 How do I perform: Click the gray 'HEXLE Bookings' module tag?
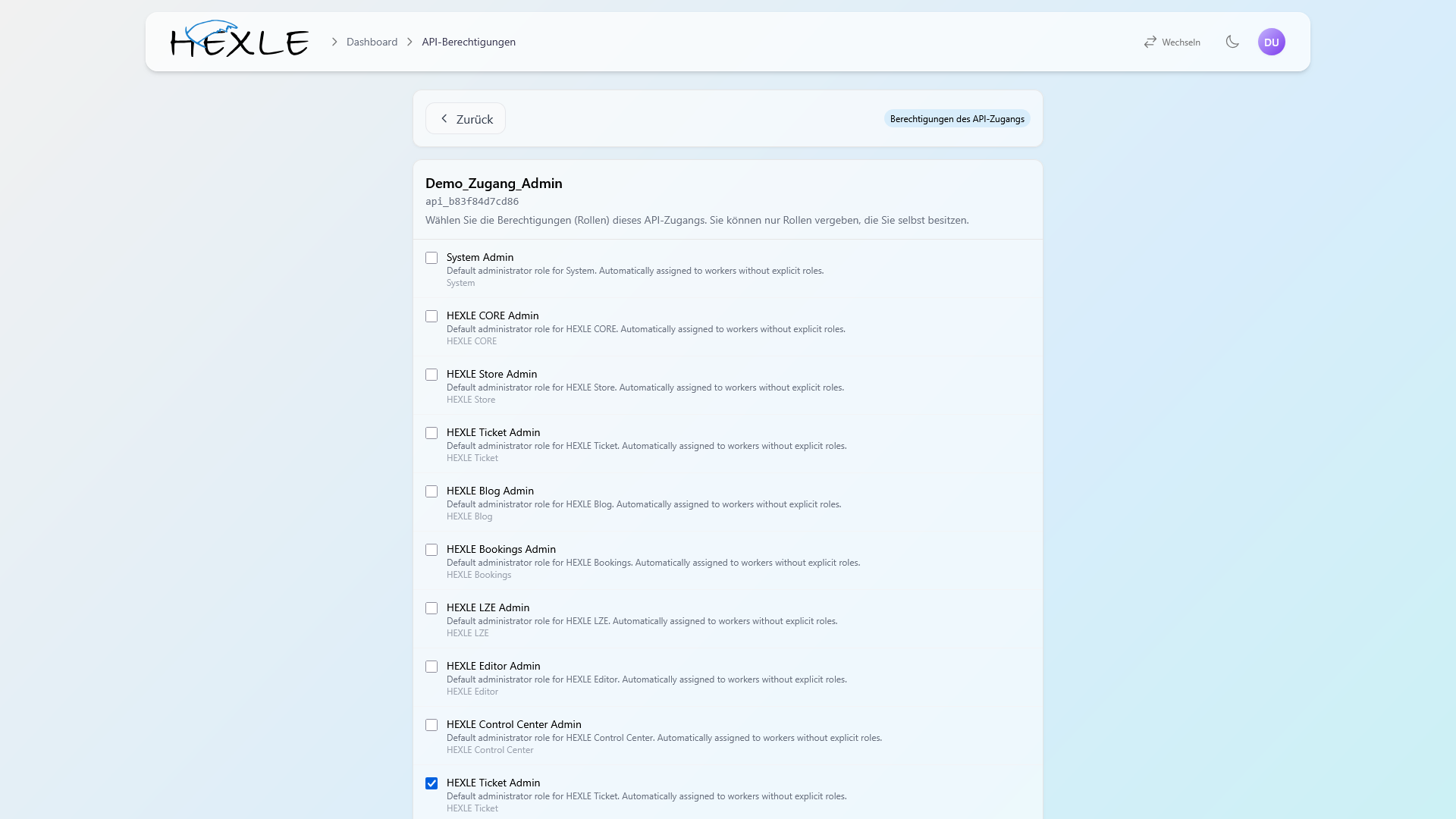pos(479,575)
